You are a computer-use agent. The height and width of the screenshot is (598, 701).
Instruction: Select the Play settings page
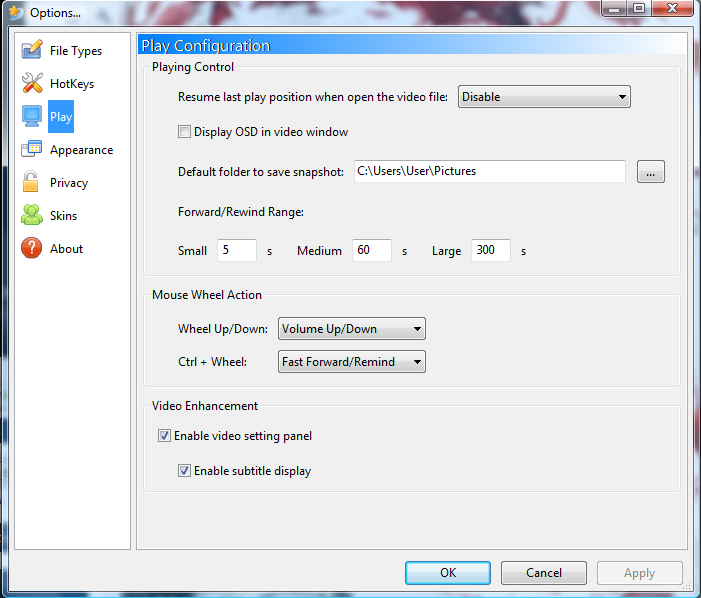(x=61, y=117)
